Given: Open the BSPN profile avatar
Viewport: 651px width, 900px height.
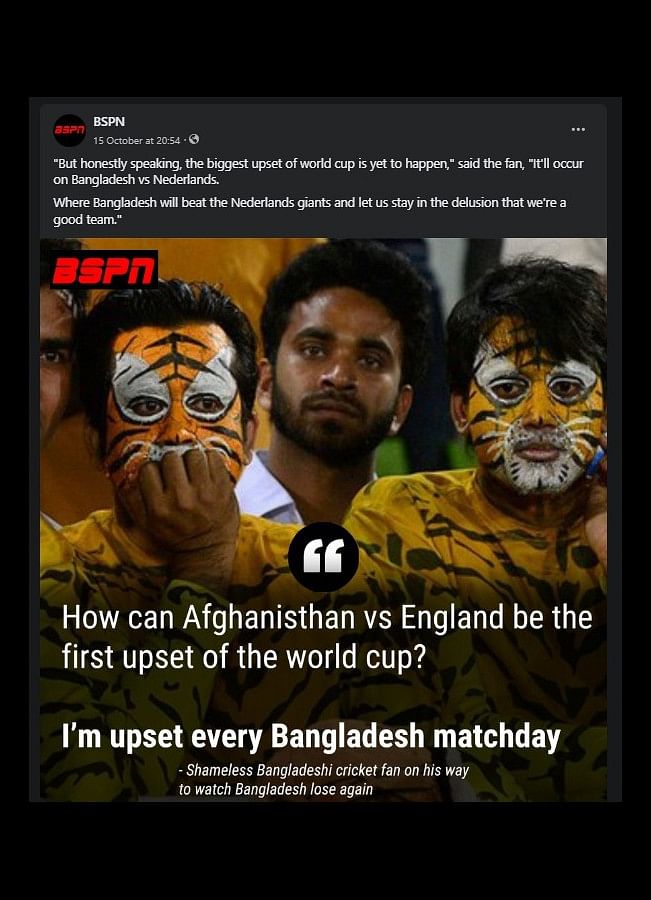Looking at the screenshot, I should click(x=69, y=131).
